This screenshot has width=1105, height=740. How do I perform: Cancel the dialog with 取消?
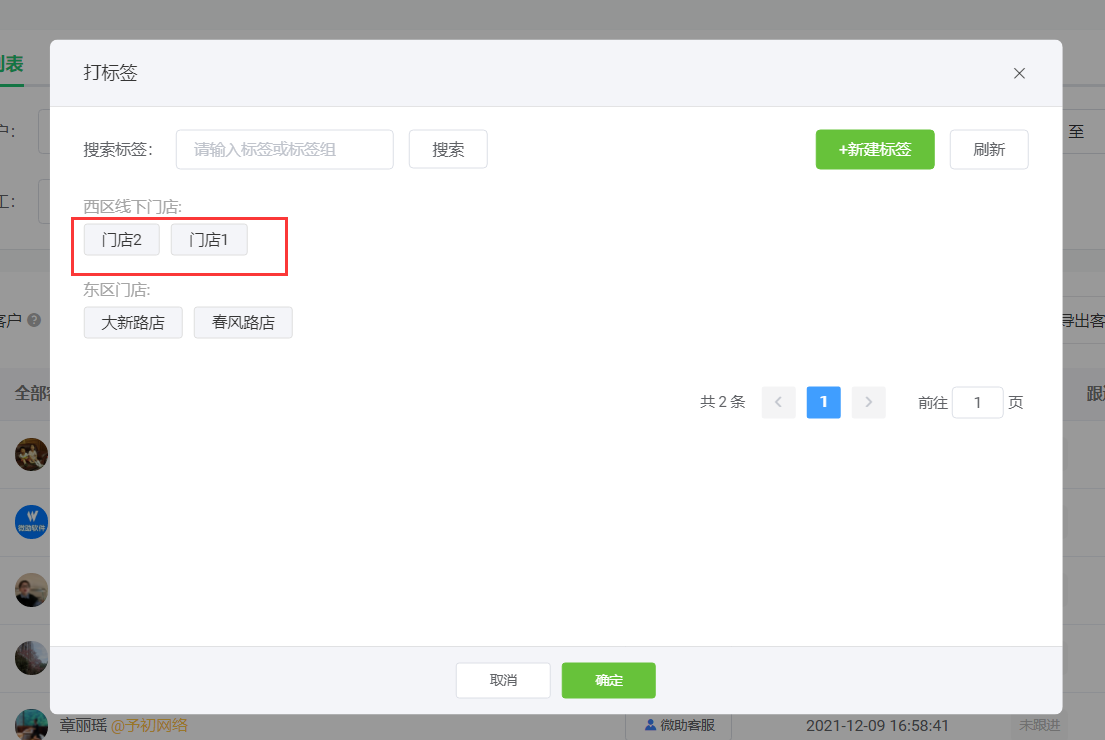point(503,680)
